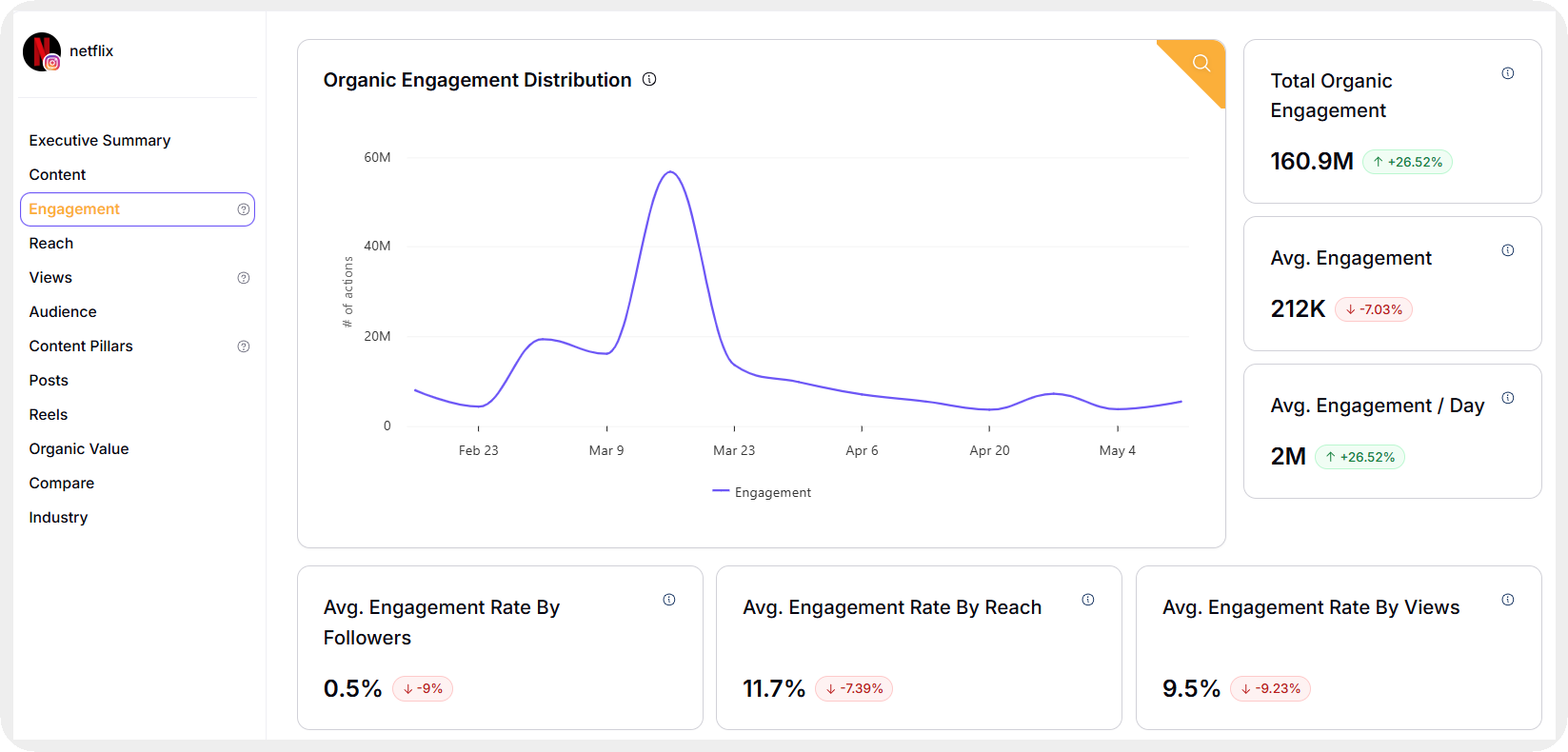Click the Organic Engagement Distribution title
Viewport: 1568px width, 752px height.
click(477, 80)
